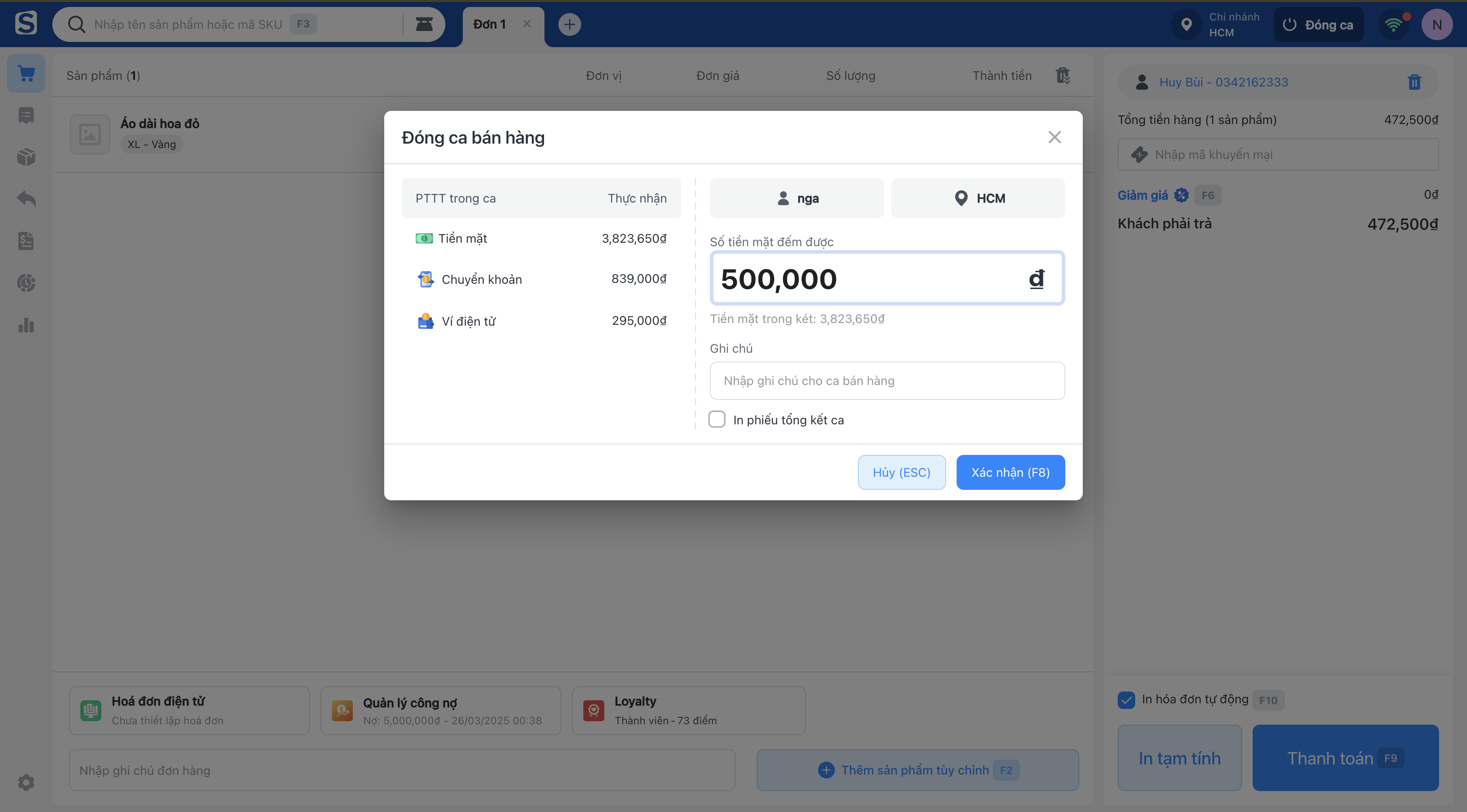
Task: Click the Đóng ca button in header
Action: 1319,24
